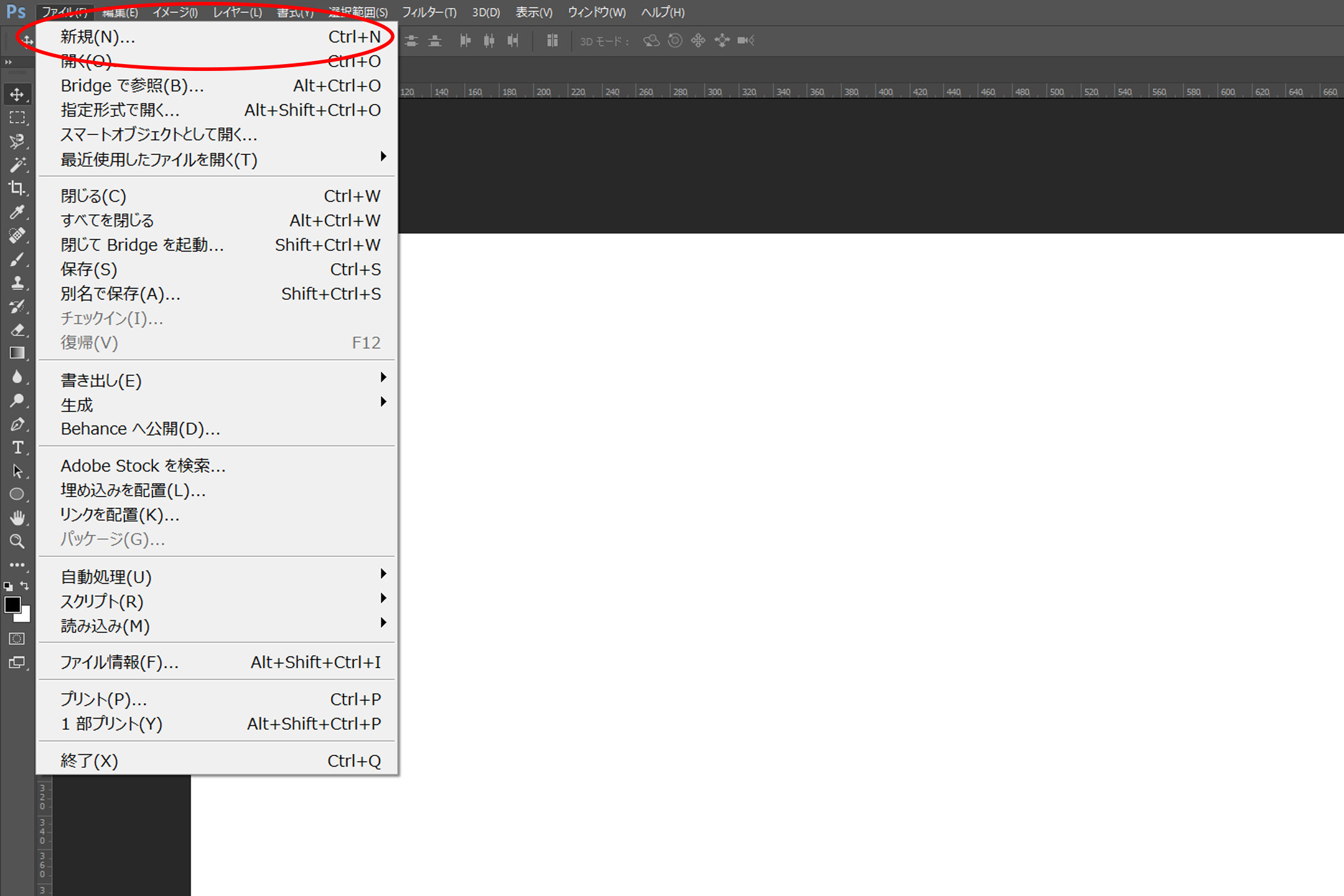Expand the toolbox double-arrow toggle
The height and width of the screenshot is (896, 1344).
pos(8,62)
